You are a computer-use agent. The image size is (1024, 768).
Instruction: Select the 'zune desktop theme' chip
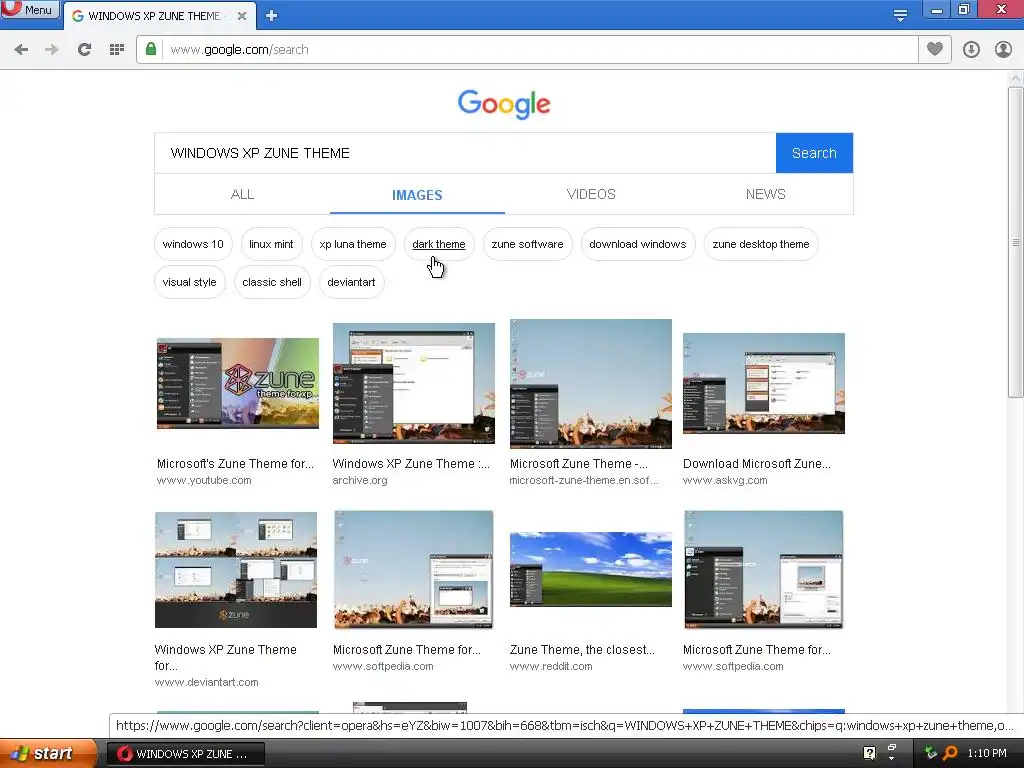pyautogui.click(x=761, y=244)
